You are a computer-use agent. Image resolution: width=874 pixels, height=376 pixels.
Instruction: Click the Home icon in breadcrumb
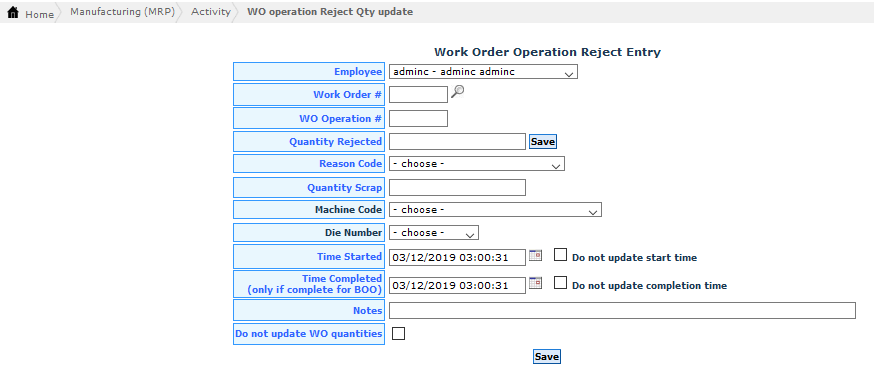(x=13, y=13)
